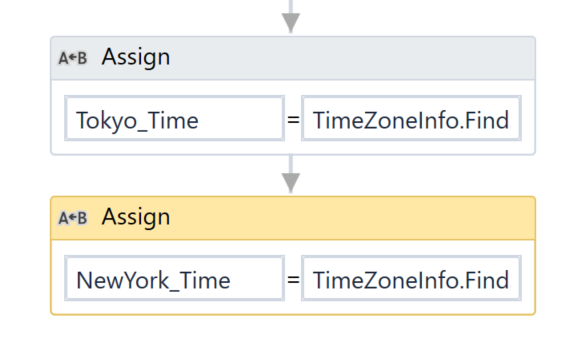Click the A←B icon of the Tokyo Assign activity
The height and width of the screenshot is (364, 583).
click(x=73, y=58)
